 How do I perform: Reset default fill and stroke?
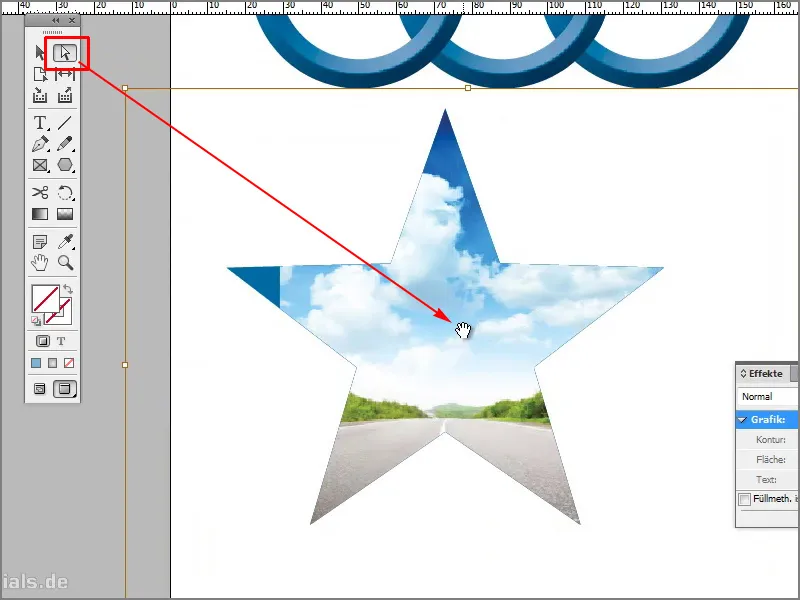tap(36, 321)
